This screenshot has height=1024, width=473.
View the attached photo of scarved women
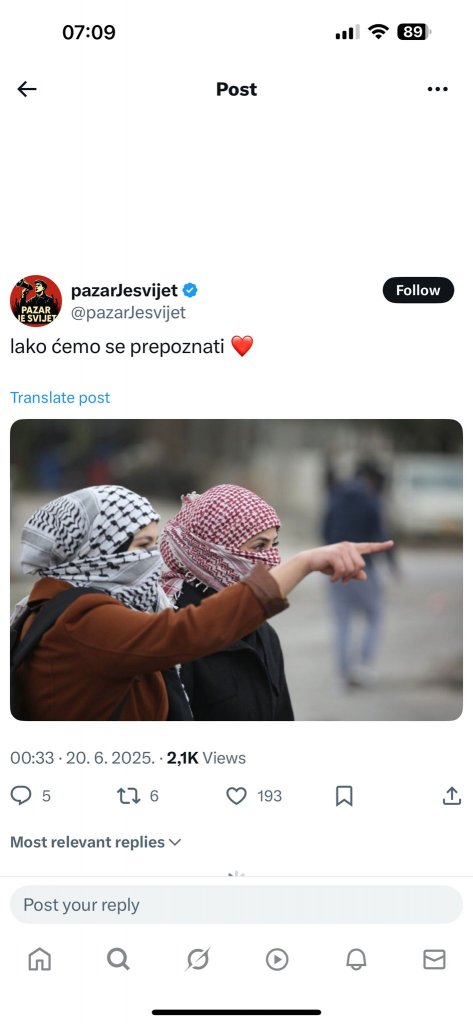[236, 569]
